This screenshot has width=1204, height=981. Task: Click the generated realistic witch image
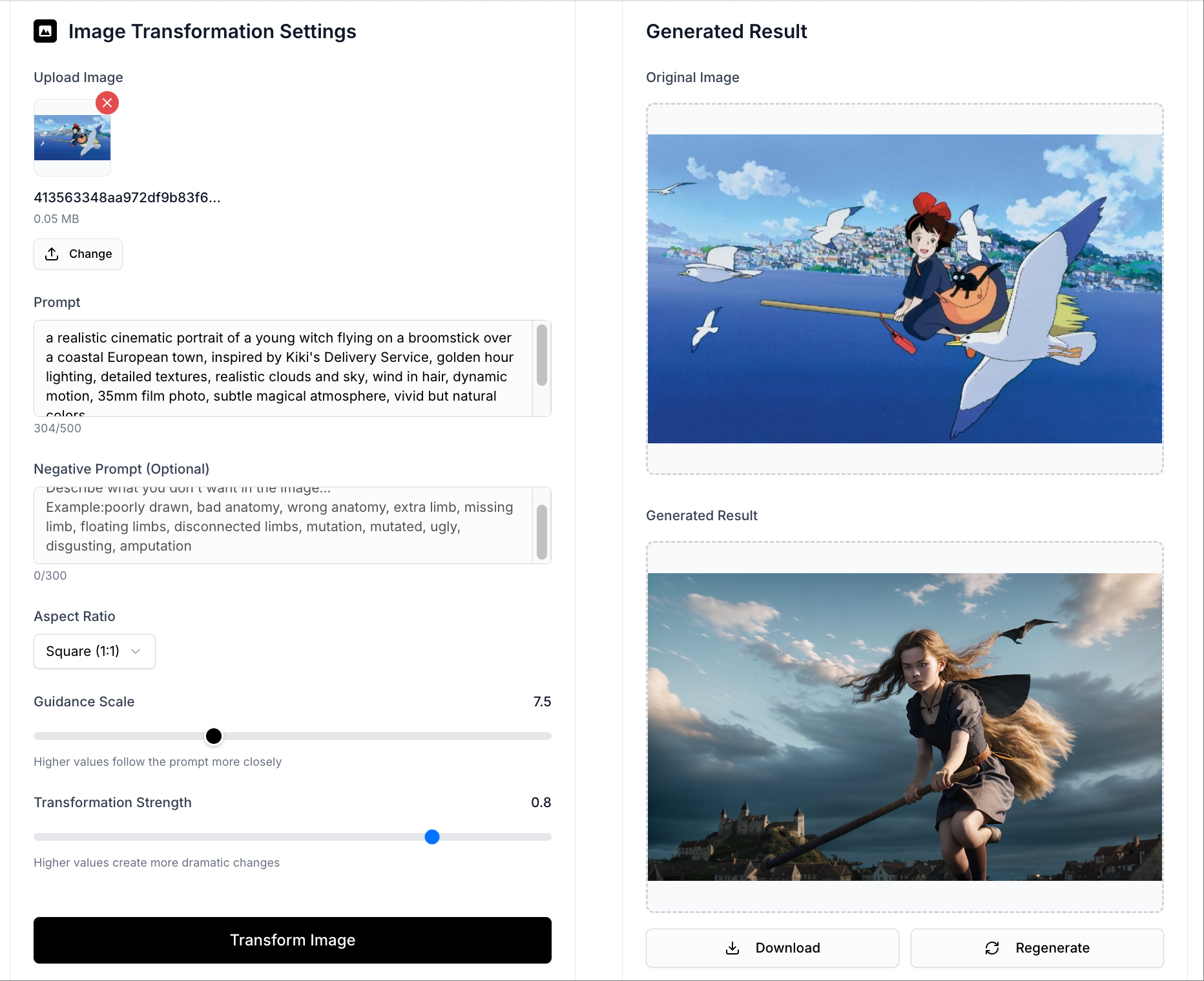(x=904, y=726)
